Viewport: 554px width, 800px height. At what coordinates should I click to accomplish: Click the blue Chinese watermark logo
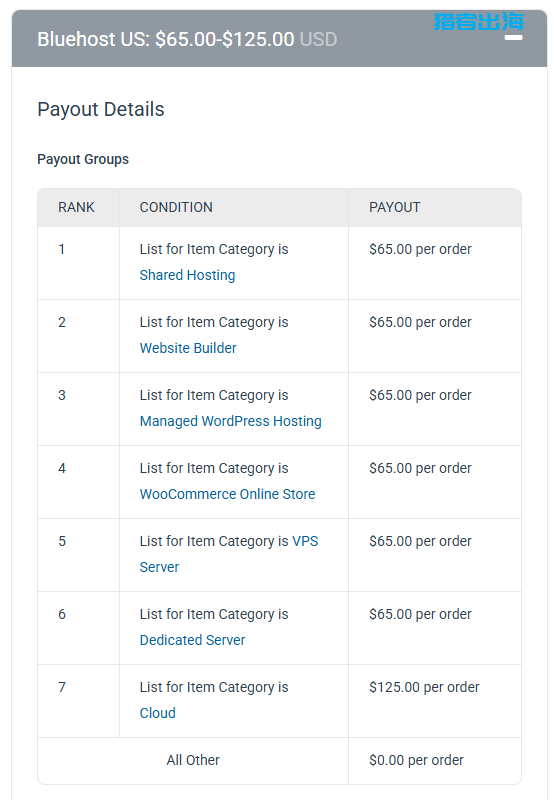point(479,21)
